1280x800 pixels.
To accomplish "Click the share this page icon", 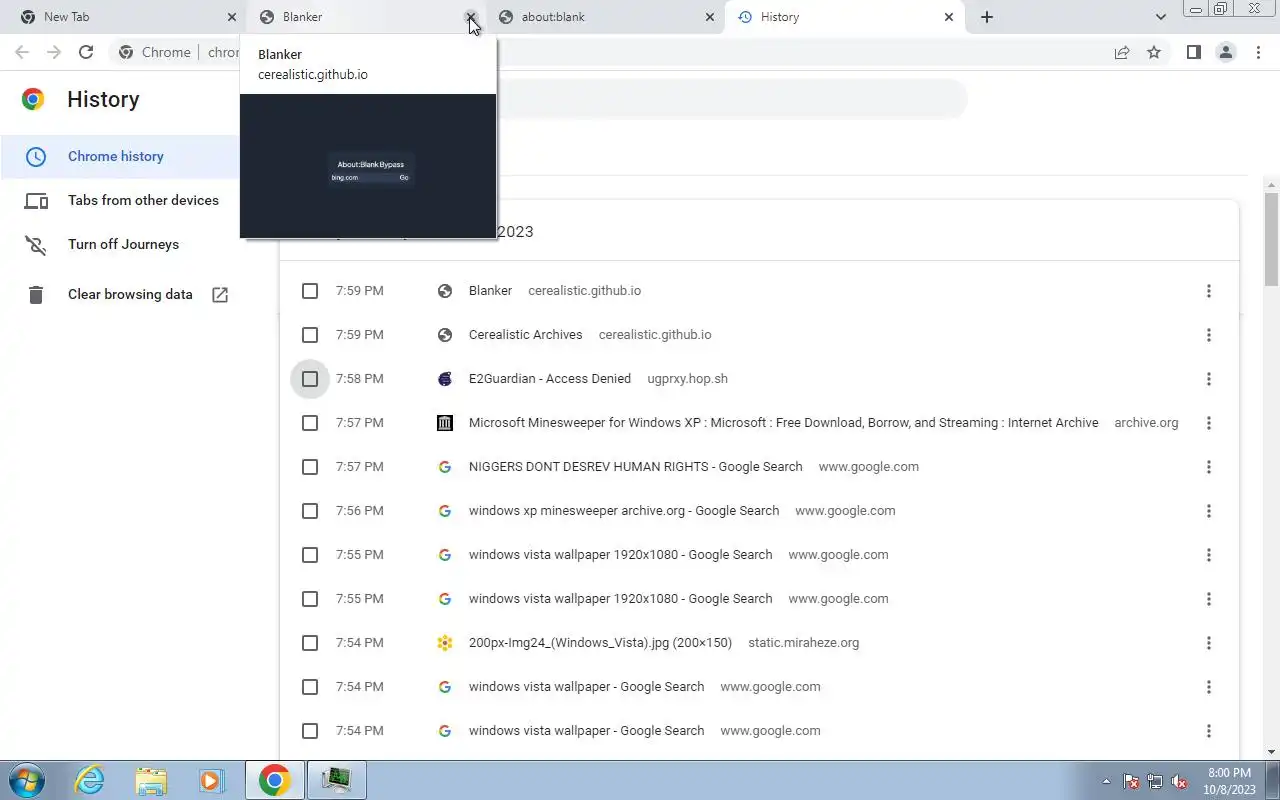I will tap(1122, 52).
